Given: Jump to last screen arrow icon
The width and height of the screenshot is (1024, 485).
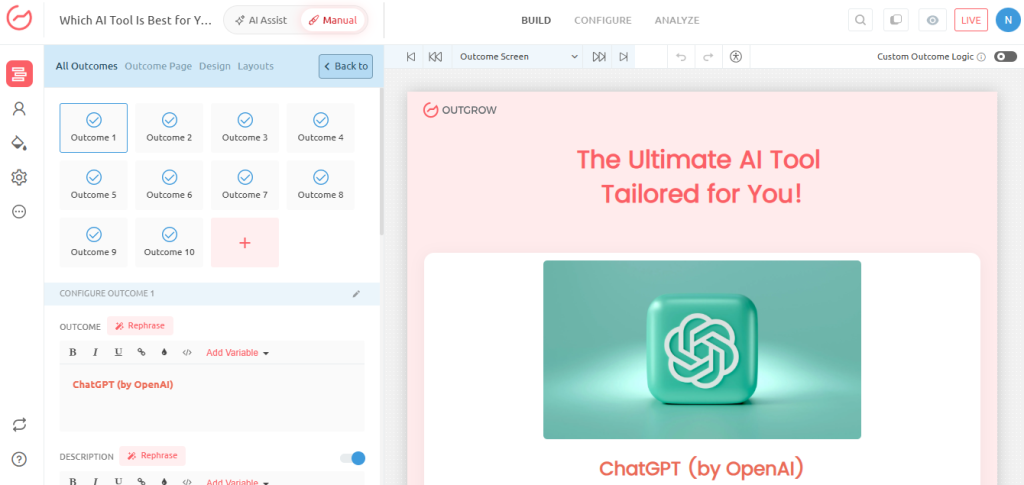Looking at the screenshot, I should click(x=624, y=57).
